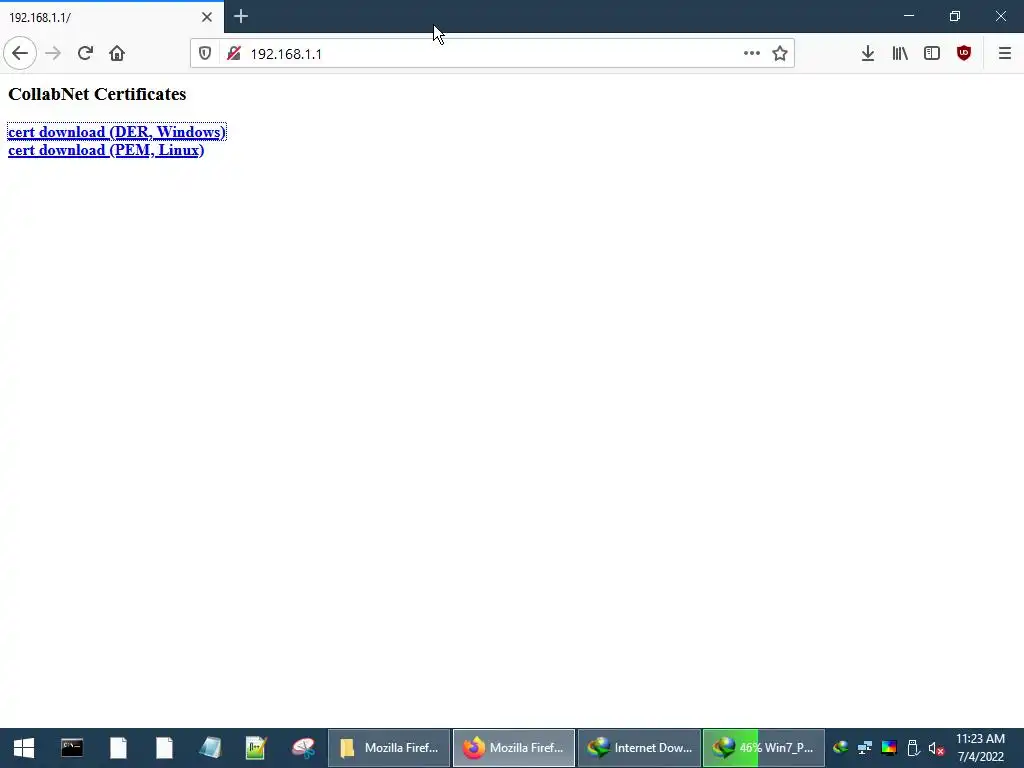Switch to the Mozilla Firefox browser taskbar button
This screenshot has width=1024, height=768.
click(x=514, y=748)
